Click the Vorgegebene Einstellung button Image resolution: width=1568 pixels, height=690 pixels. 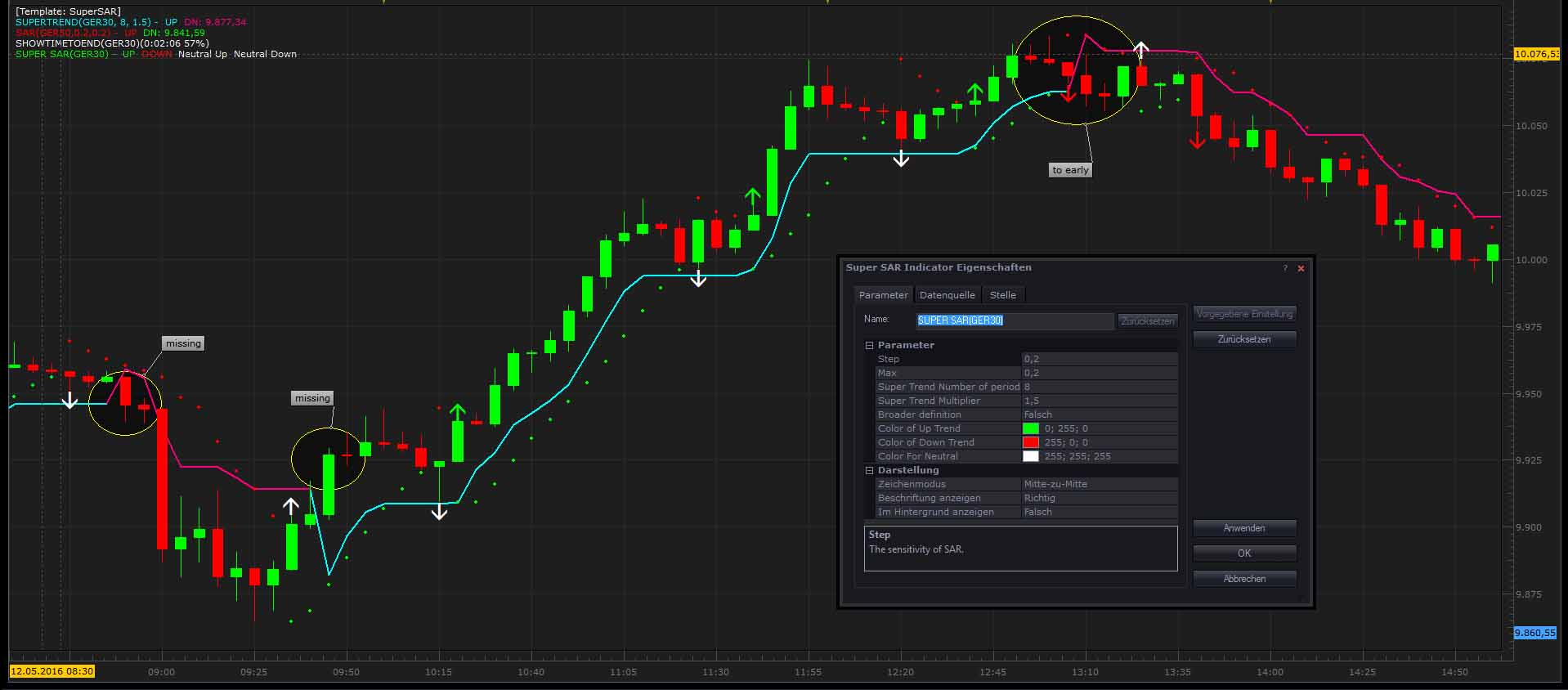[1244, 314]
